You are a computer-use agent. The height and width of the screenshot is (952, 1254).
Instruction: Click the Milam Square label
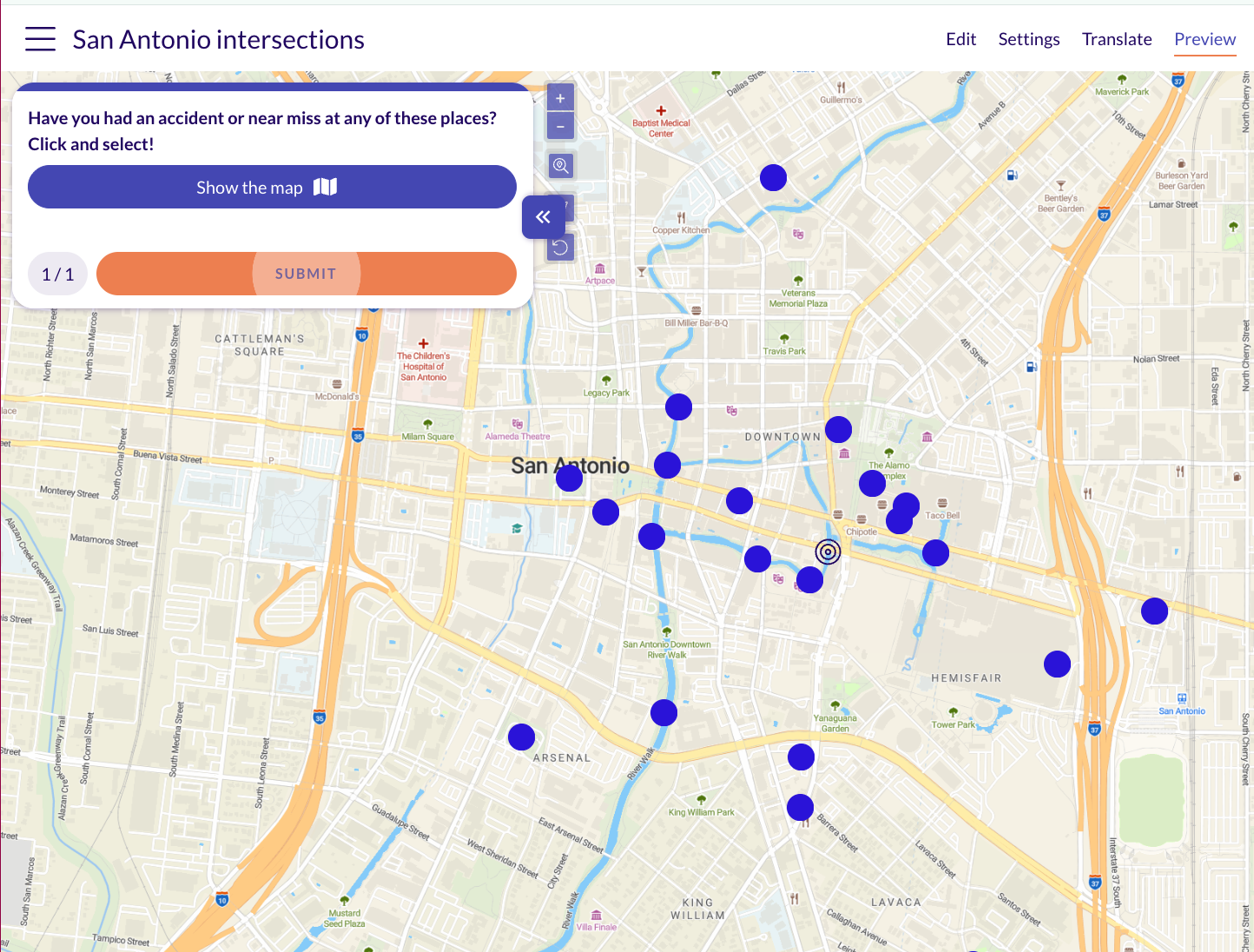click(x=427, y=437)
